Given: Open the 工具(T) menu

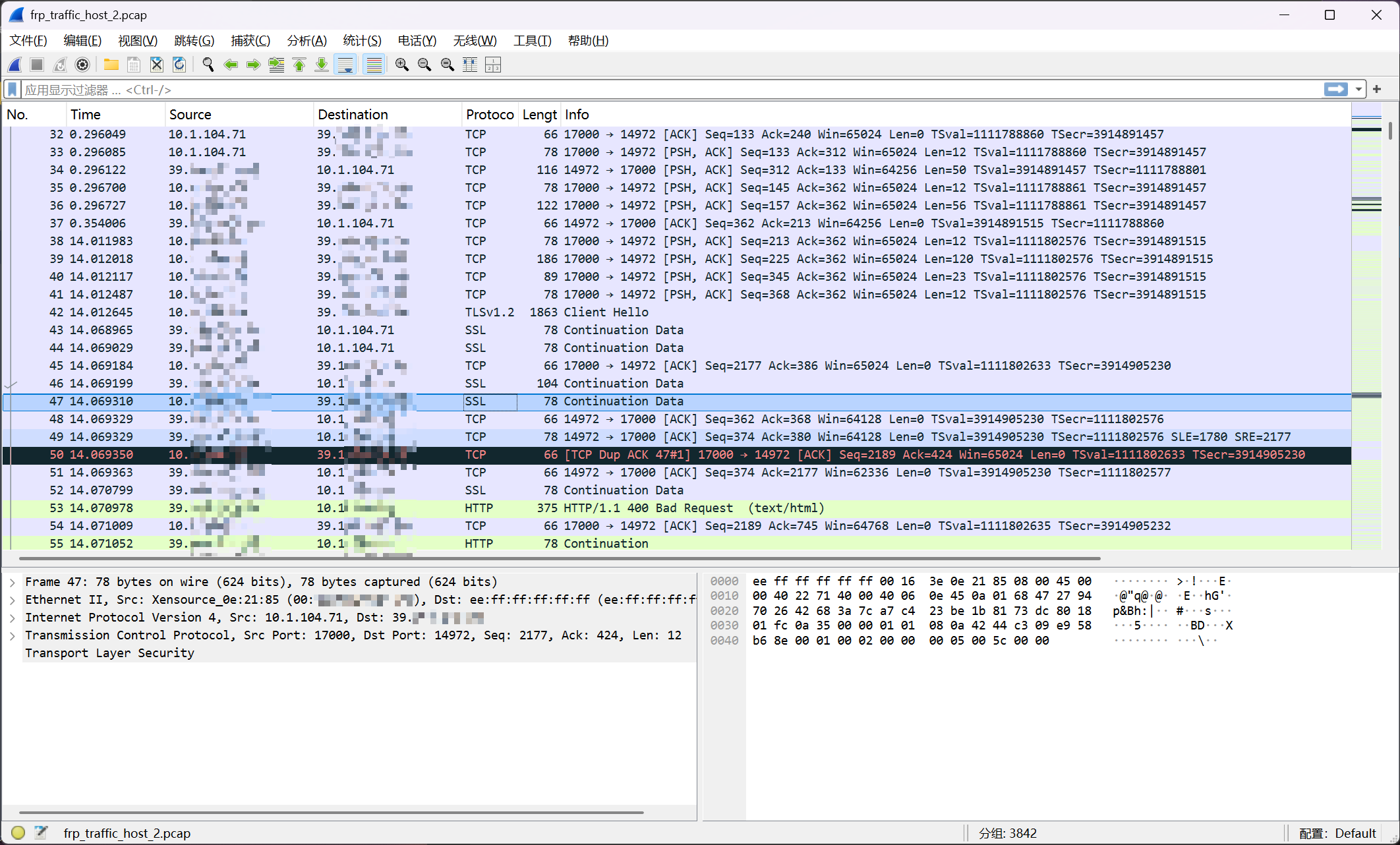Looking at the screenshot, I should coord(533,40).
